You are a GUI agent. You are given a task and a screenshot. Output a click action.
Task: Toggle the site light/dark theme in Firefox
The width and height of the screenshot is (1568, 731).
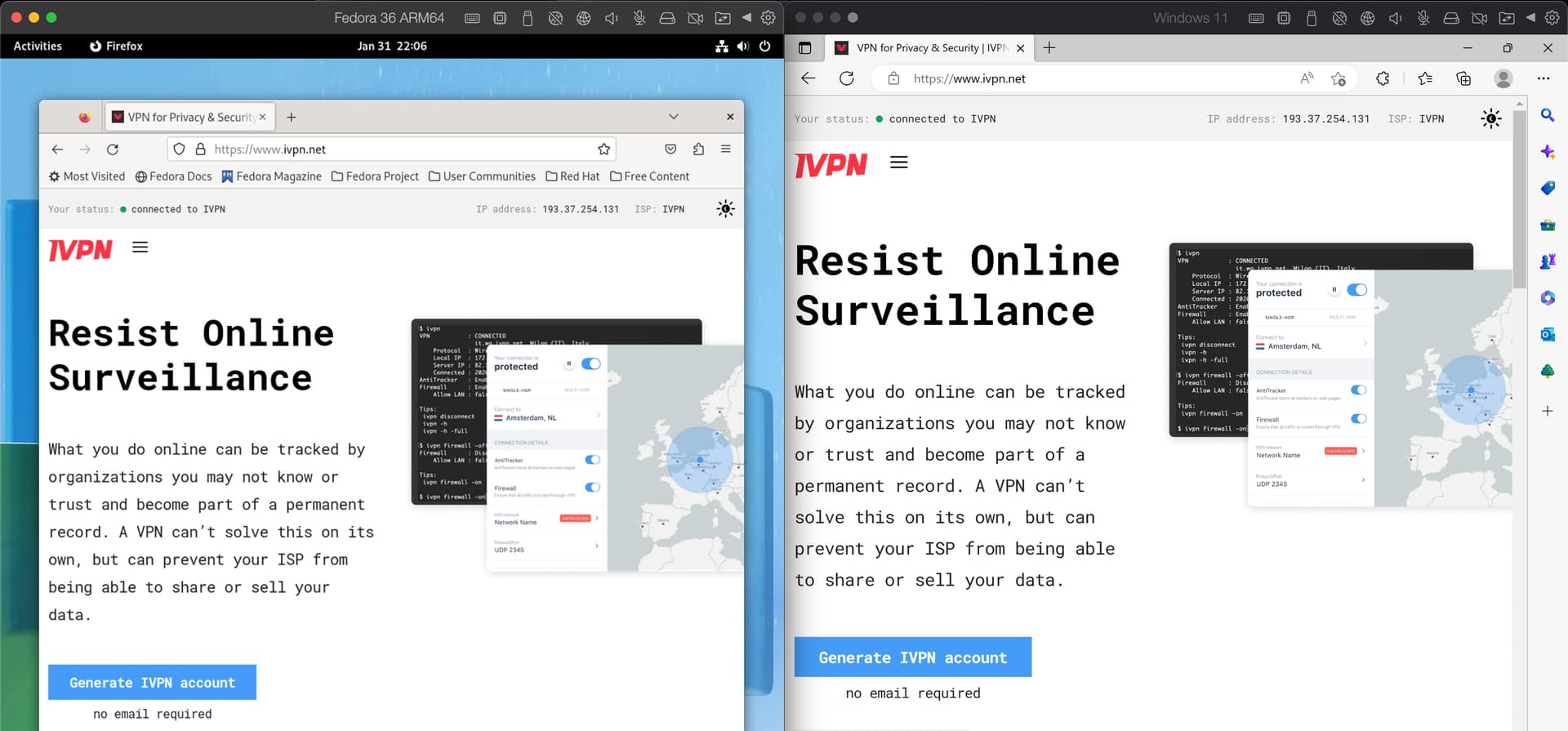pyautogui.click(x=725, y=209)
